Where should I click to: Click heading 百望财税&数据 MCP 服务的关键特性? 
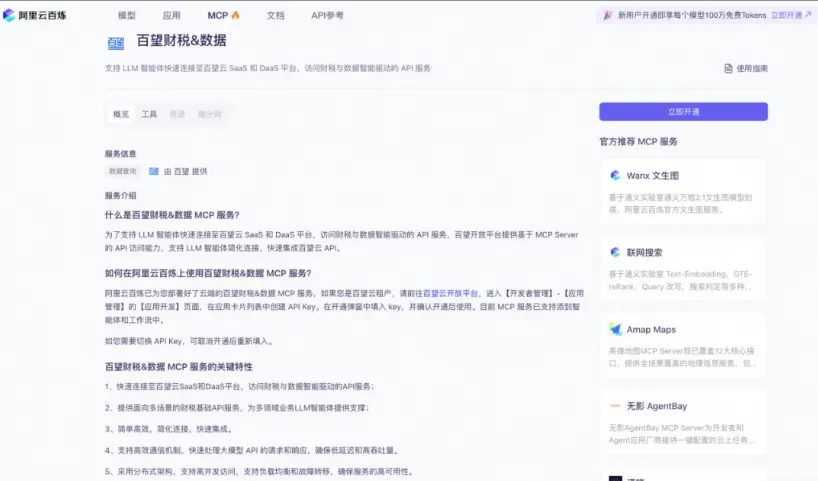[178, 367]
